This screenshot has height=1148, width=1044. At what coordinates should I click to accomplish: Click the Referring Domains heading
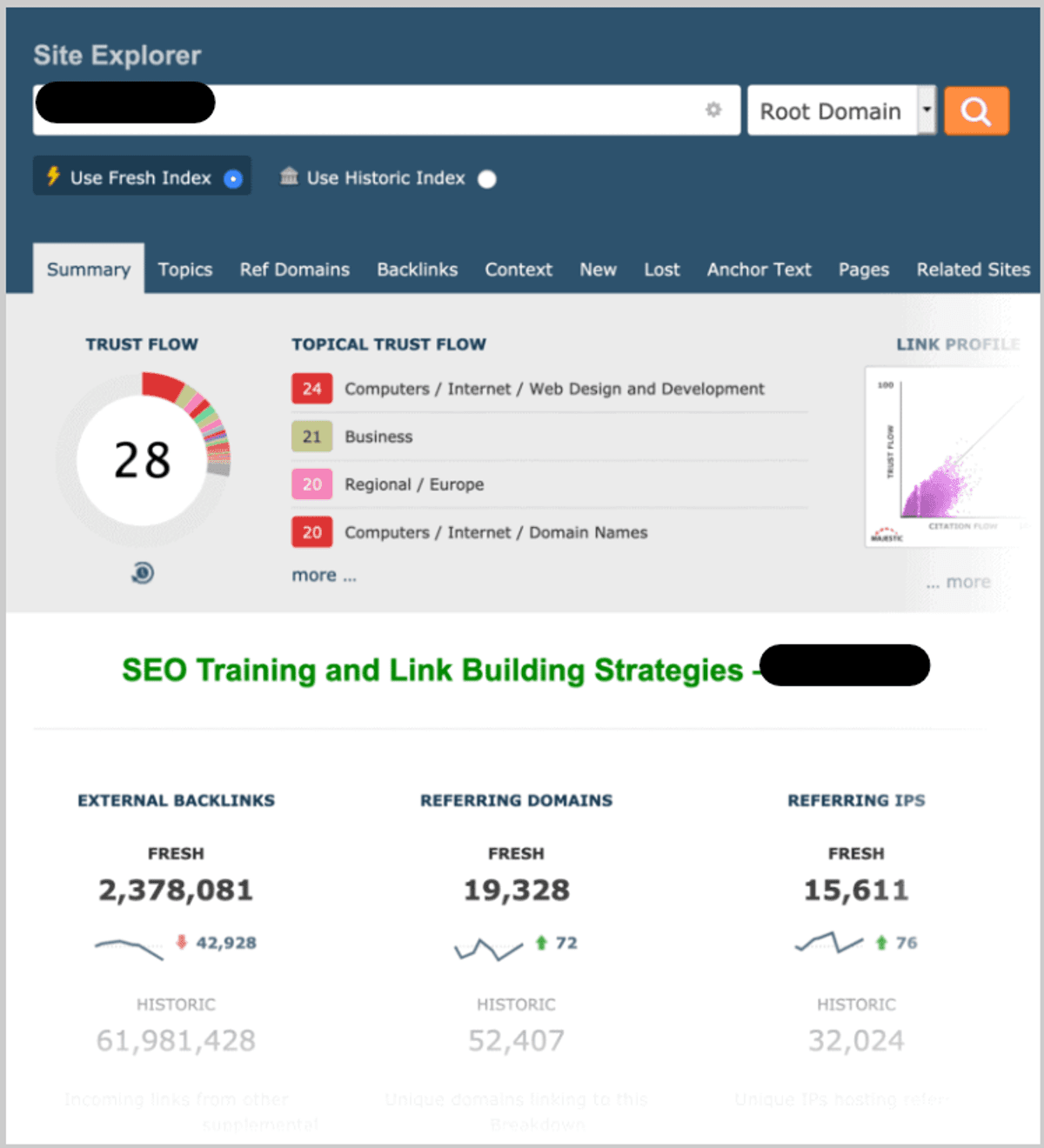(517, 800)
